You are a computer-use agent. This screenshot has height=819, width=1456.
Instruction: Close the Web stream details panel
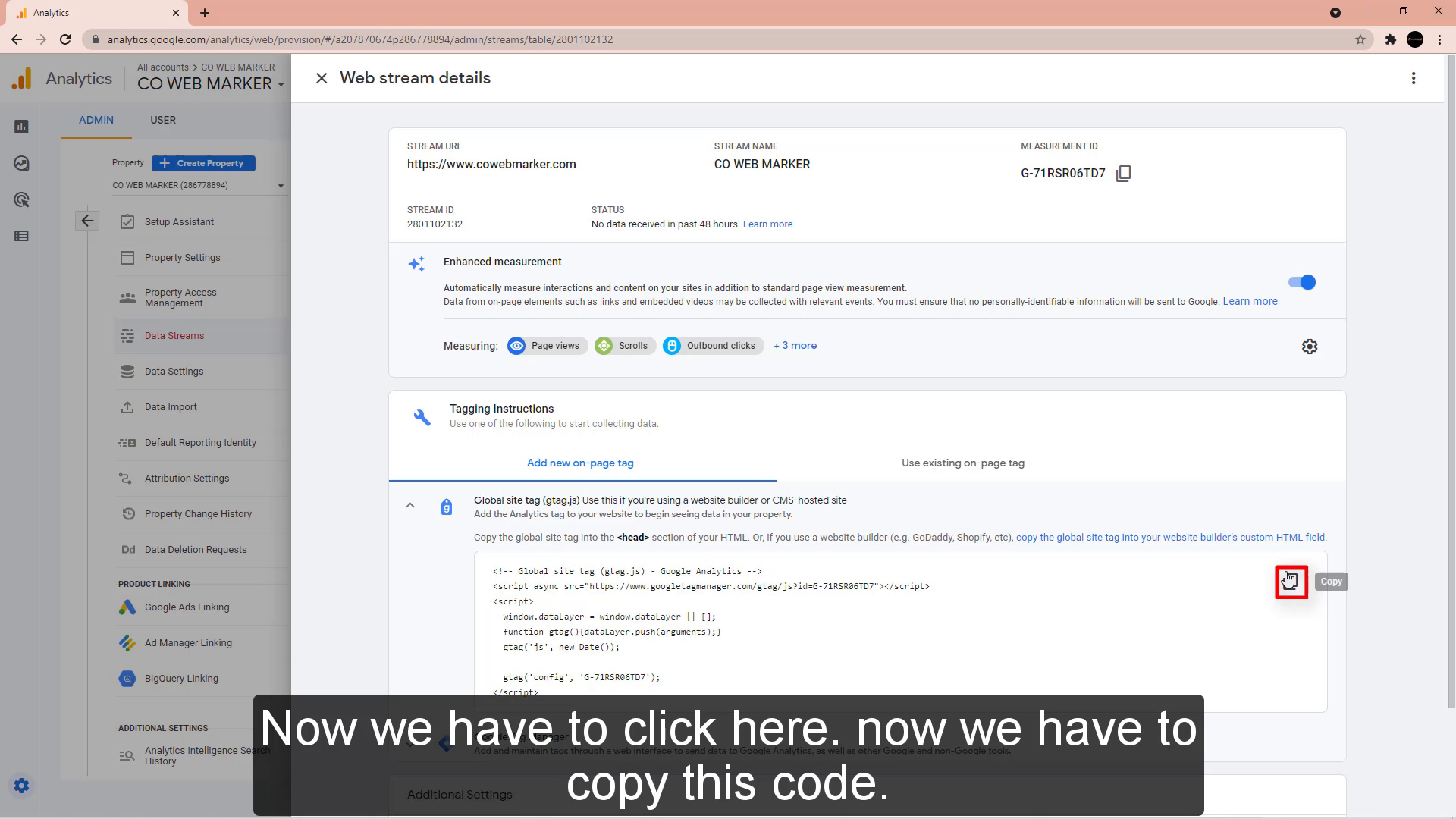coord(322,78)
